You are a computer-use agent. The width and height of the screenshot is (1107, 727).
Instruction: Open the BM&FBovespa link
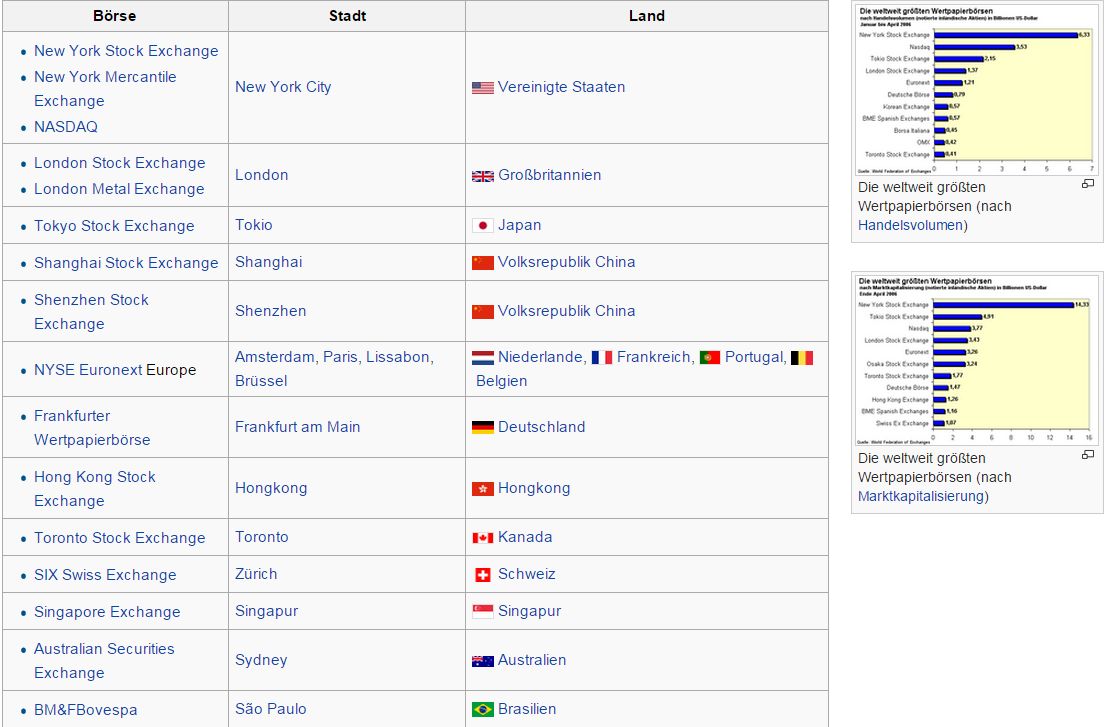click(x=85, y=710)
